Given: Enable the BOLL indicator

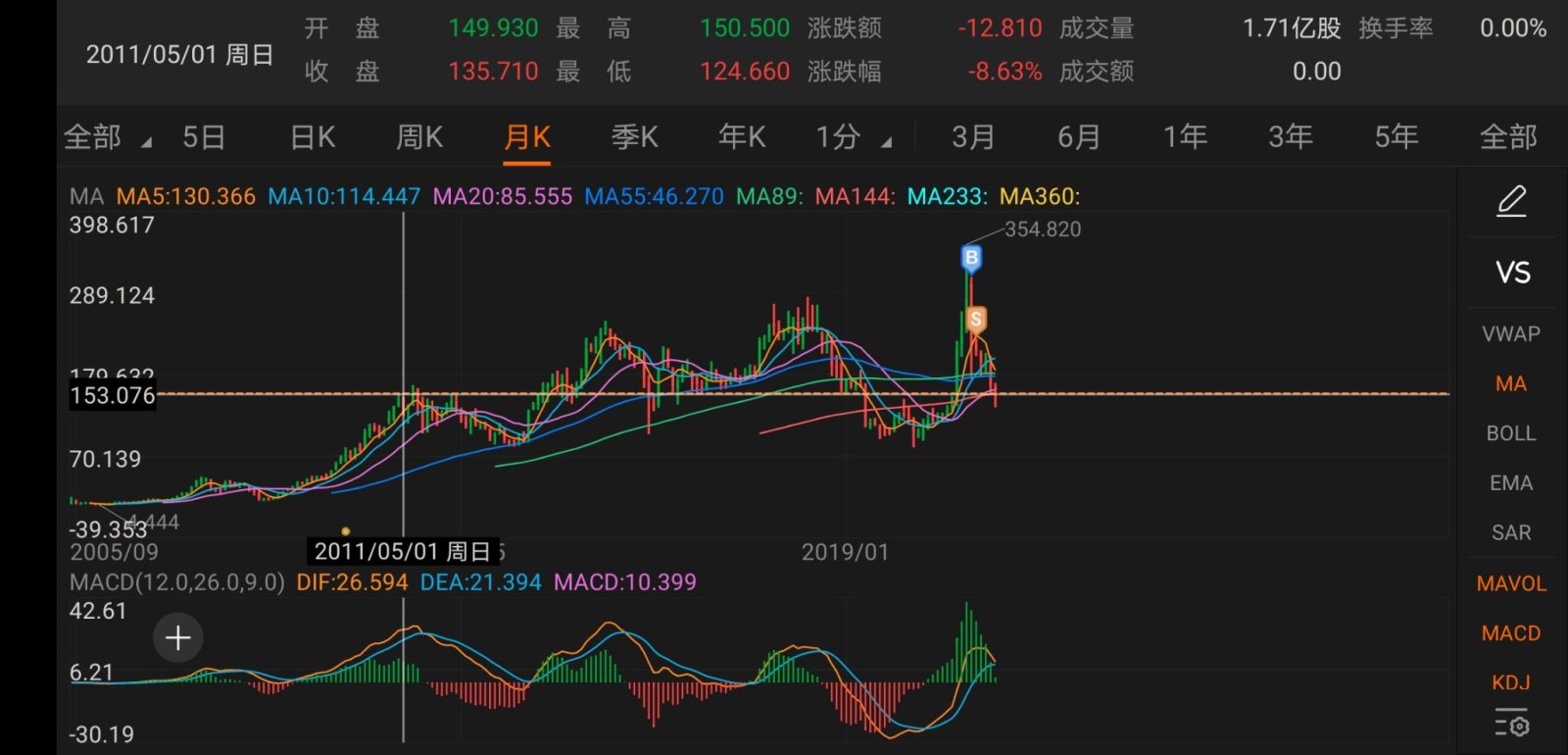Looking at the screenshot, I should [x=1511, y=432].
